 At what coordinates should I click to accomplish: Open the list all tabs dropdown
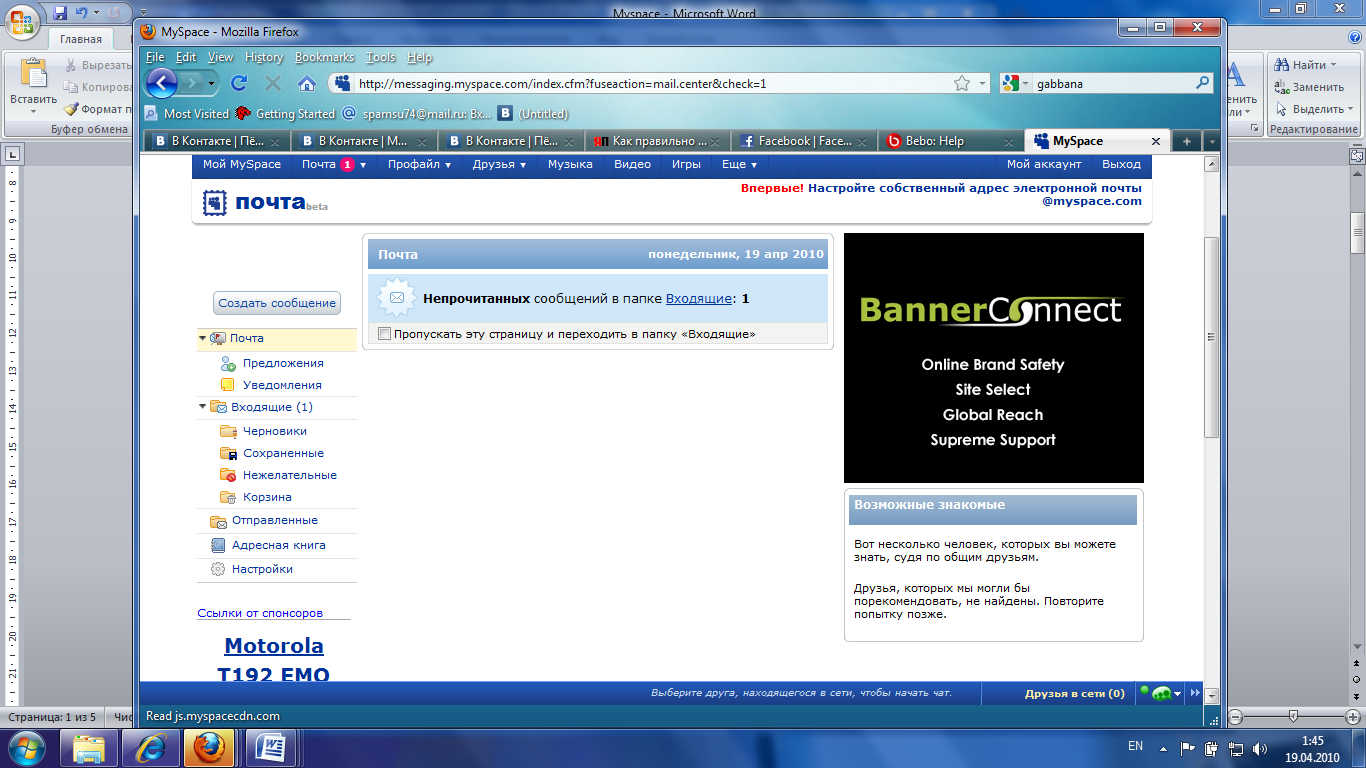(1211, 142)
